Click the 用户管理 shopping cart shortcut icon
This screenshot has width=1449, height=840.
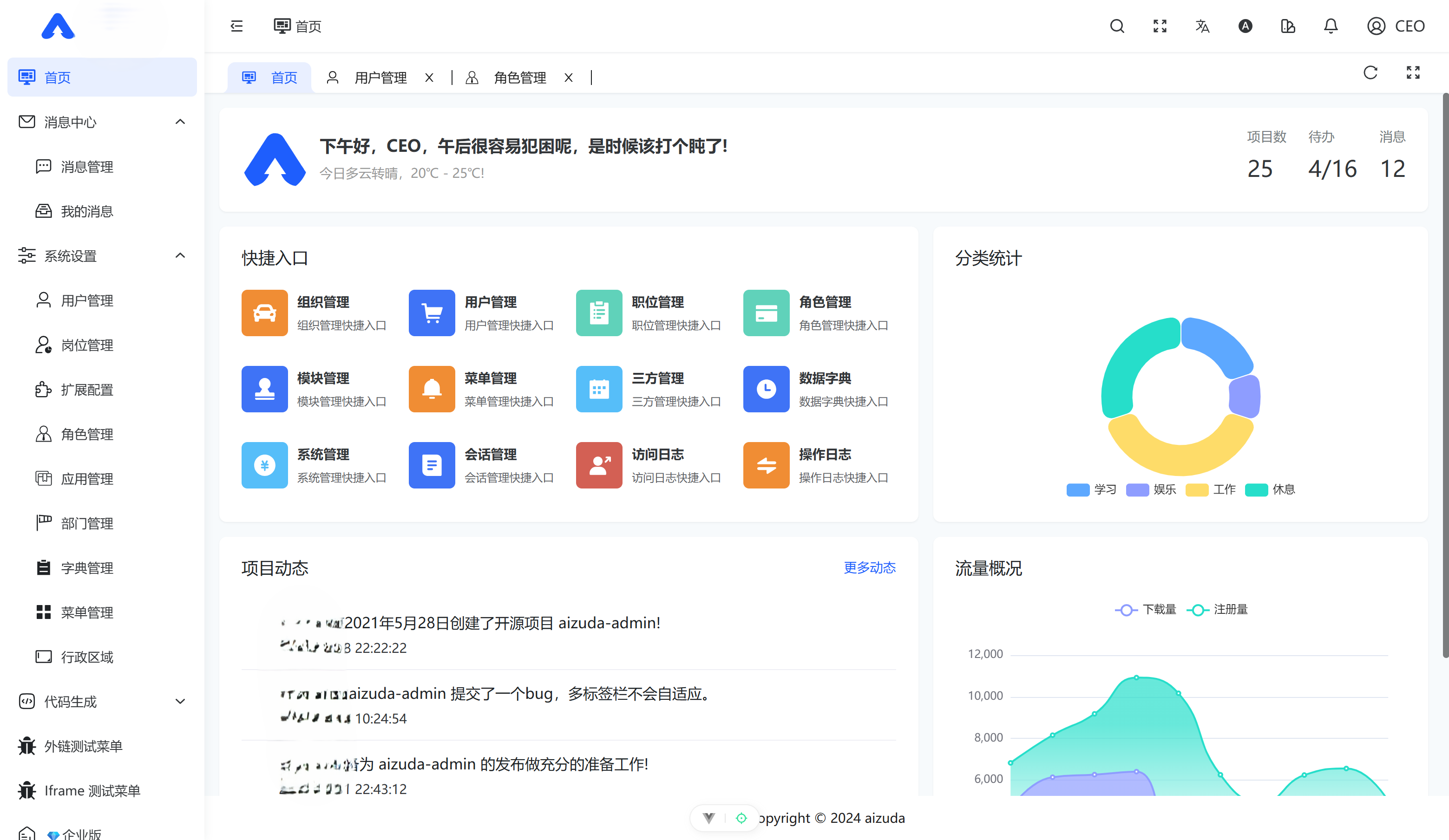432,313
